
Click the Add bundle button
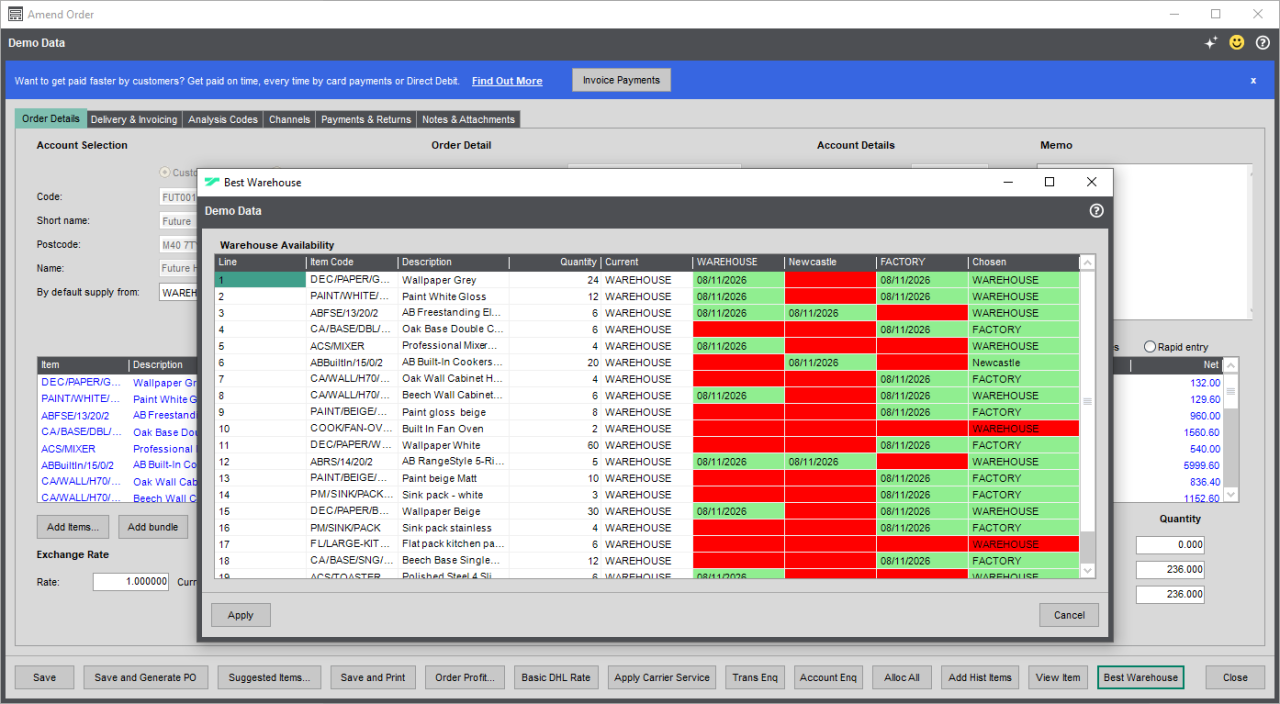[153, 527]
